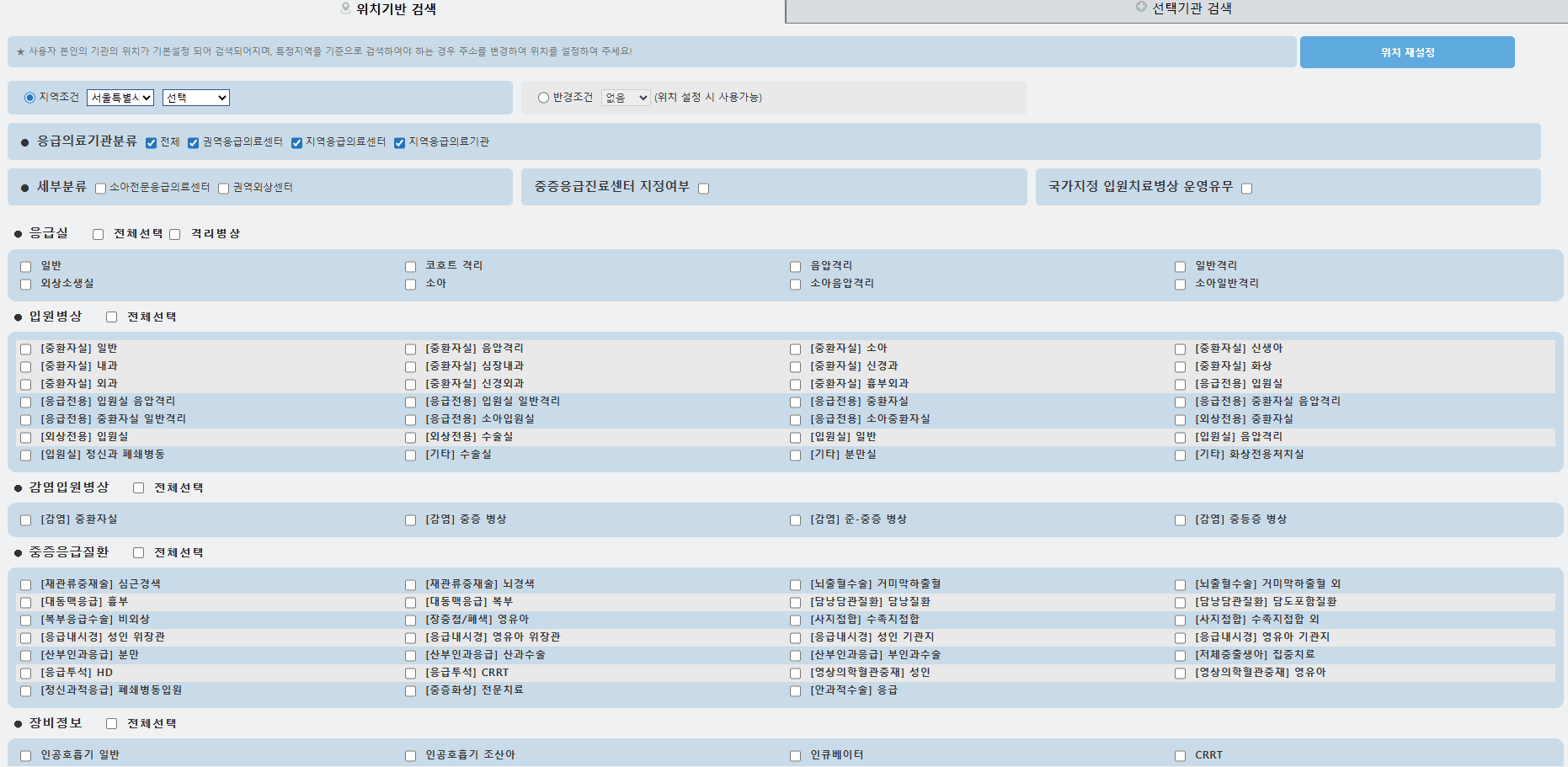Screen dimensions: 1568x767
Task: Check the 코호트 격리 option
Action: coord(410,265)
